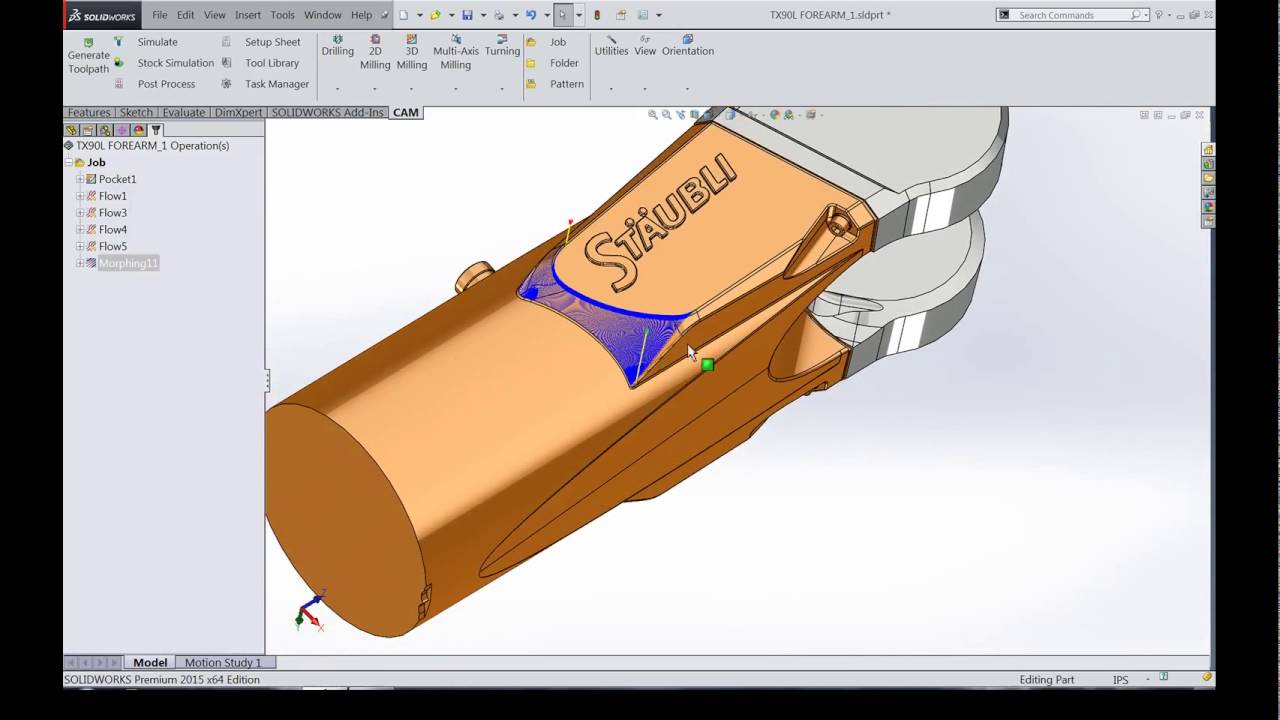1280x720 pixels.
Task: Click the Simulate icon
Action: (118, 42)
